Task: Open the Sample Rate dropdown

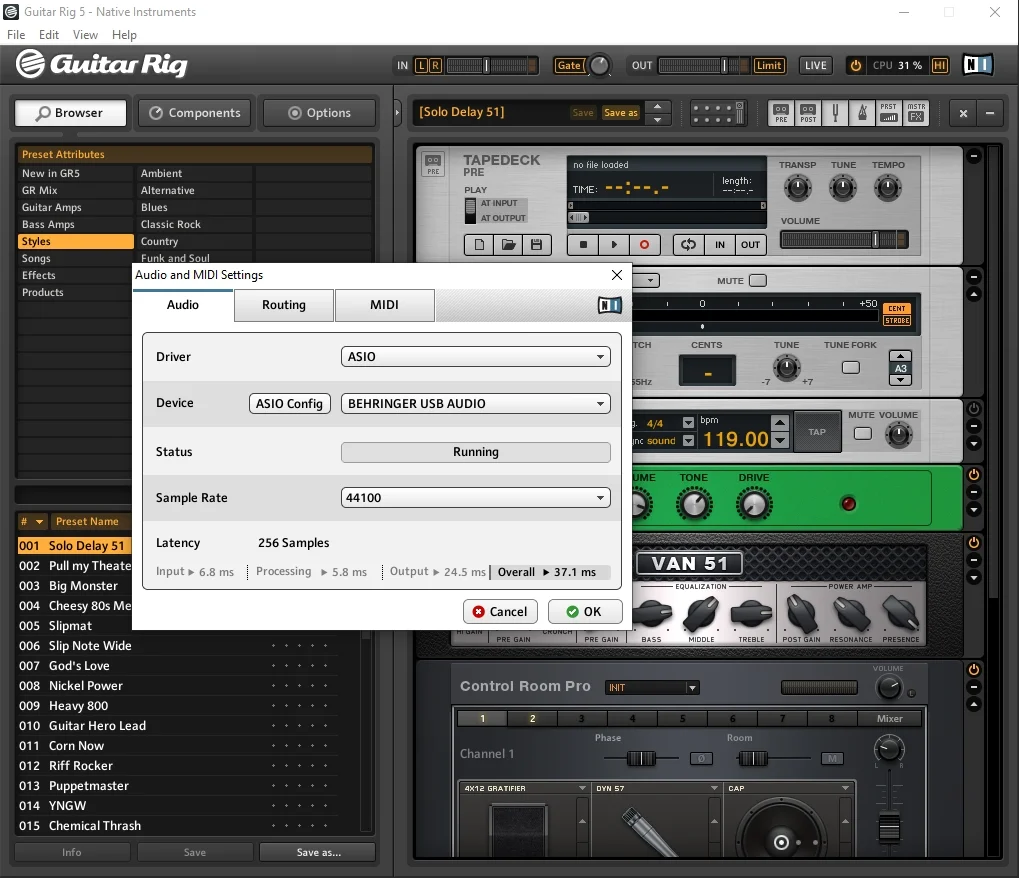Action: click(x=476, y=498)
